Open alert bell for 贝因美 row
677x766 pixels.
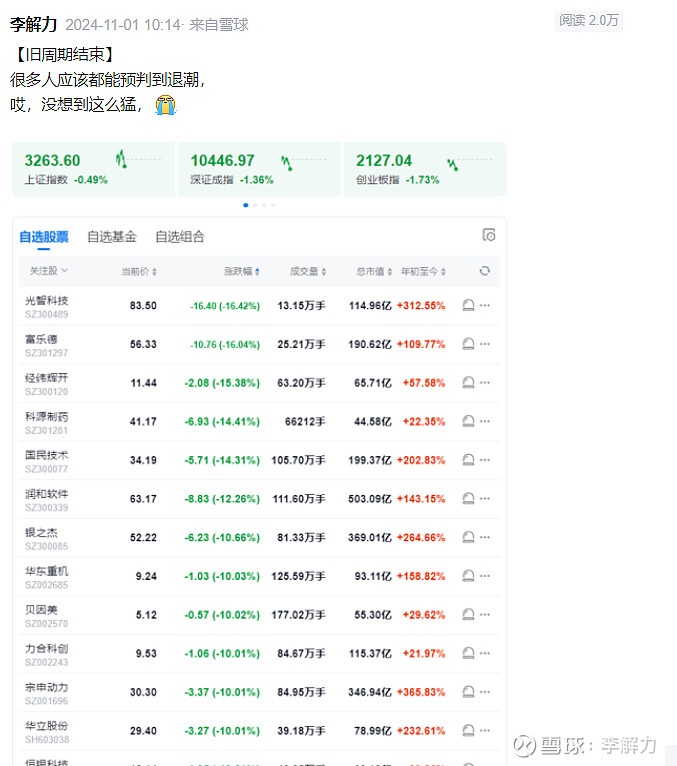coord(468,615)
